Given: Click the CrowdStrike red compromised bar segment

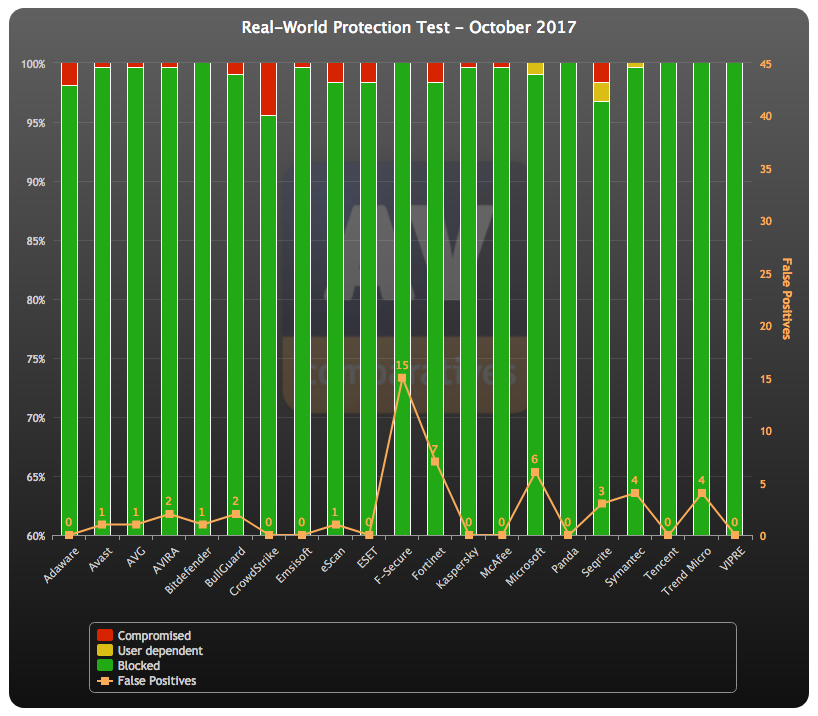Looking at the screenshot, I should pos(268,89).
